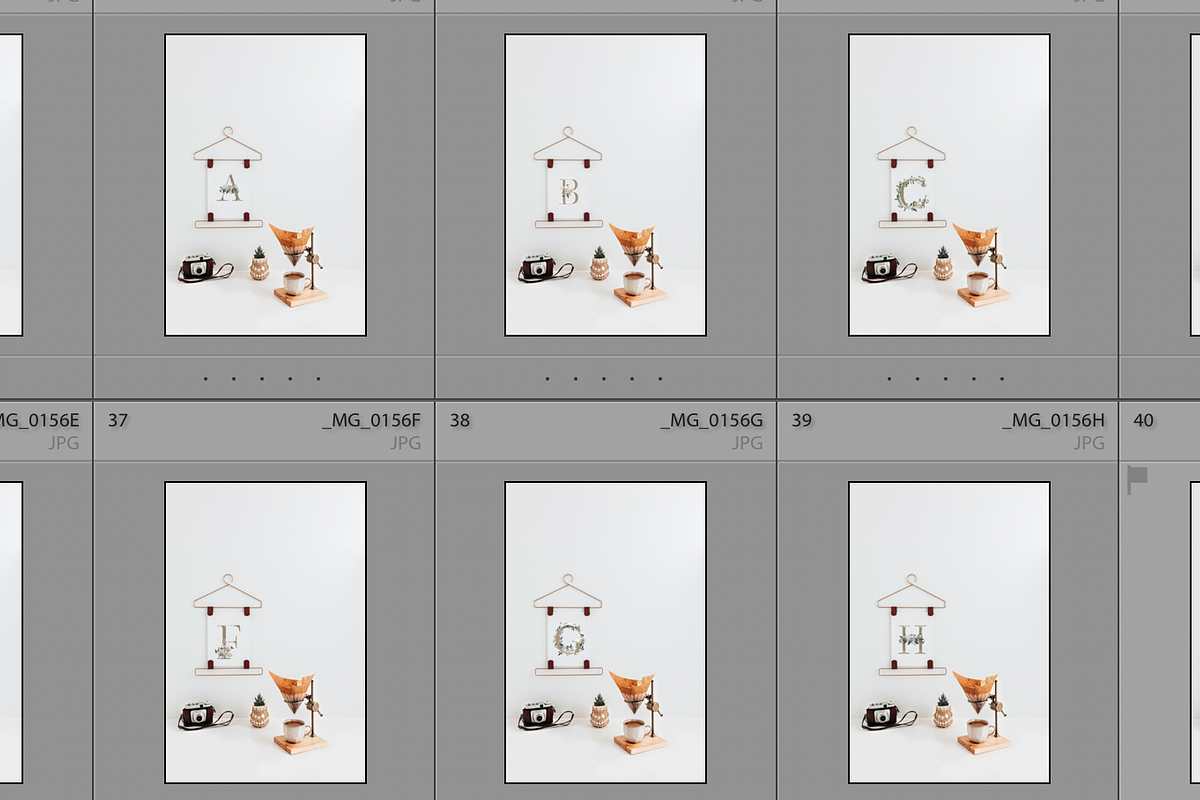1200x800 pixels.
Task: Set star rating under the letter A photo
Action: coord(262,379)
